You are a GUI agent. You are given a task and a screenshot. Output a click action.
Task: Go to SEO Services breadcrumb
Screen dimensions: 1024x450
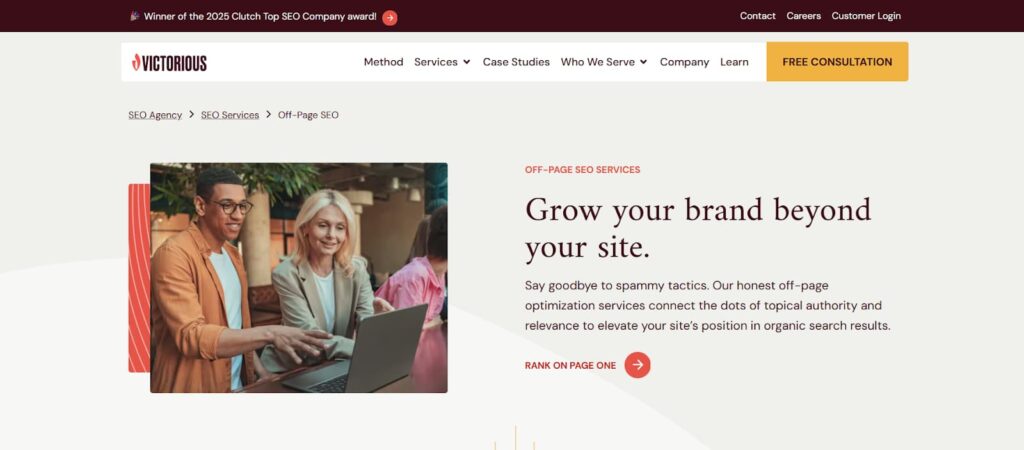click(x=230, y=115)
